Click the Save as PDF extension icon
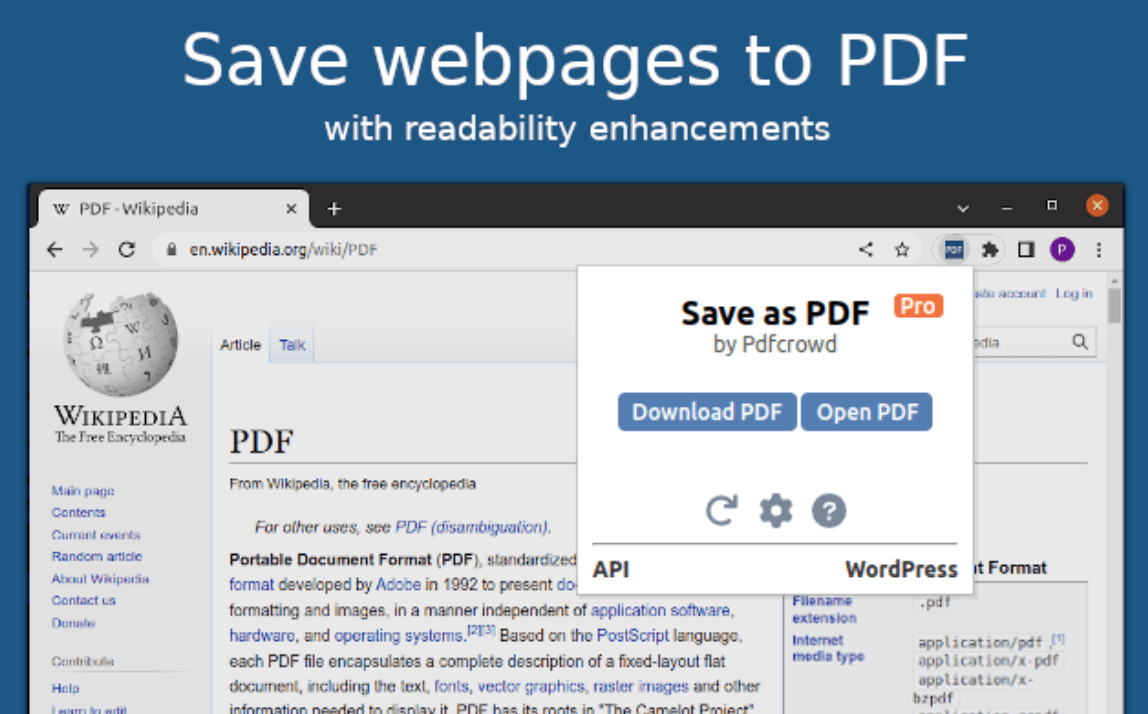 pos(953,250)
